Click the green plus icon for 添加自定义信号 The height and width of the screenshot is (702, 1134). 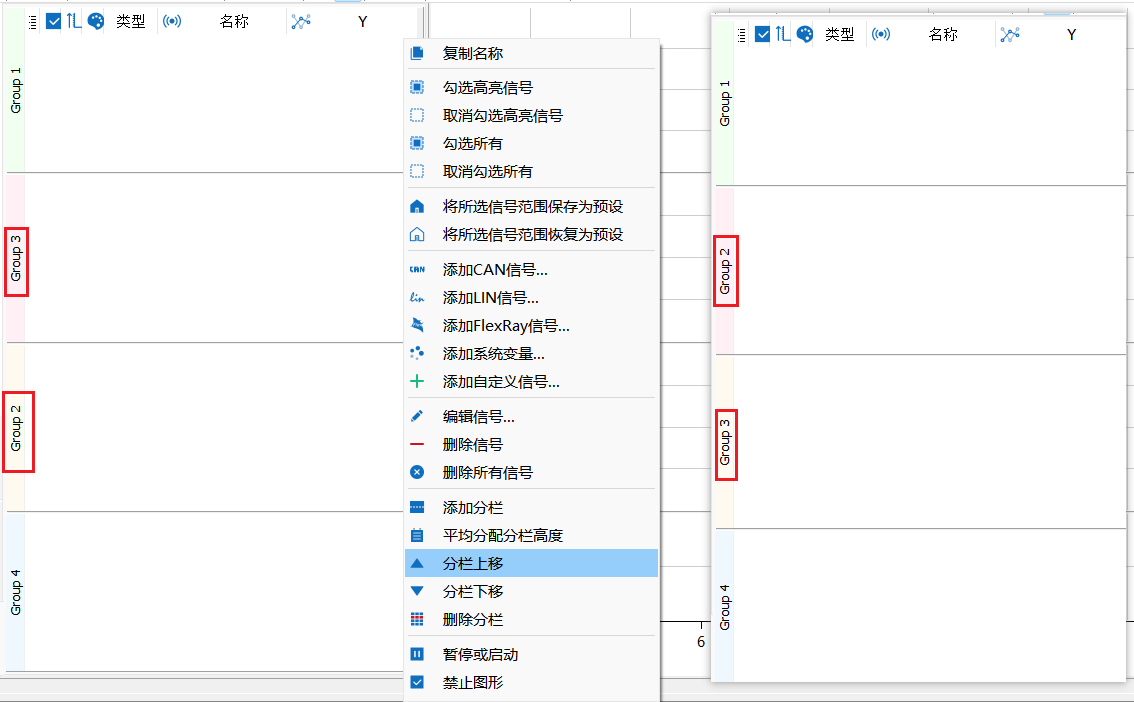click(417, 381)
